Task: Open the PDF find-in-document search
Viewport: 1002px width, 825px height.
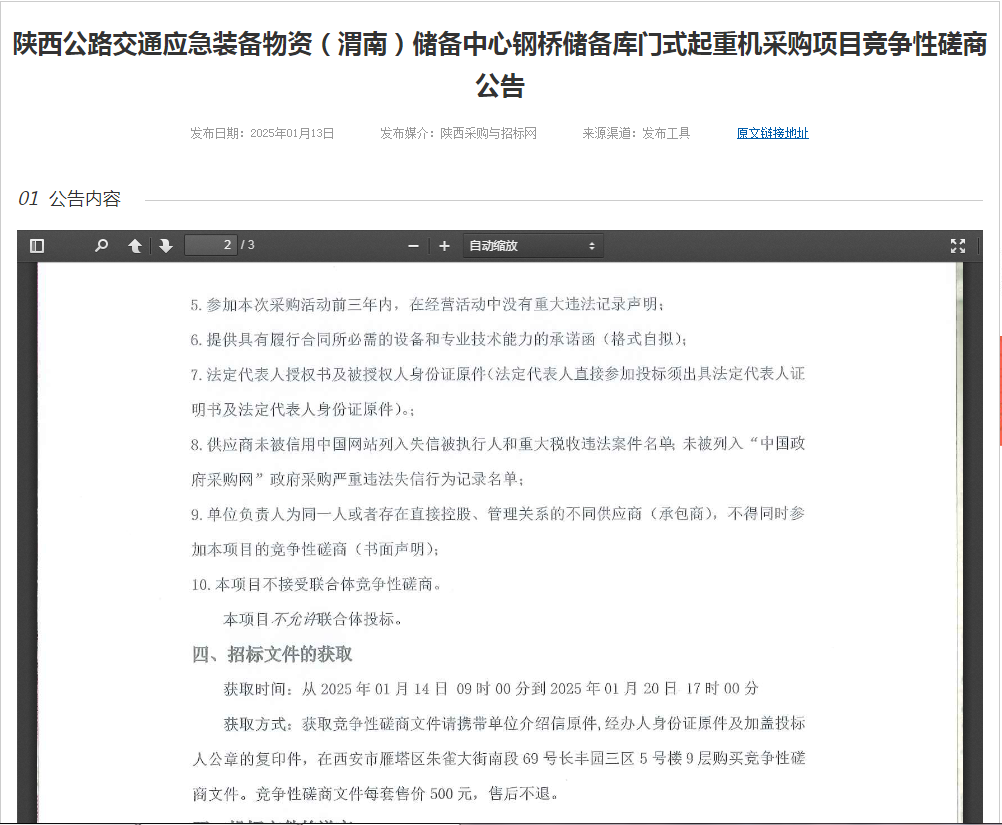Action: (101, 246)
